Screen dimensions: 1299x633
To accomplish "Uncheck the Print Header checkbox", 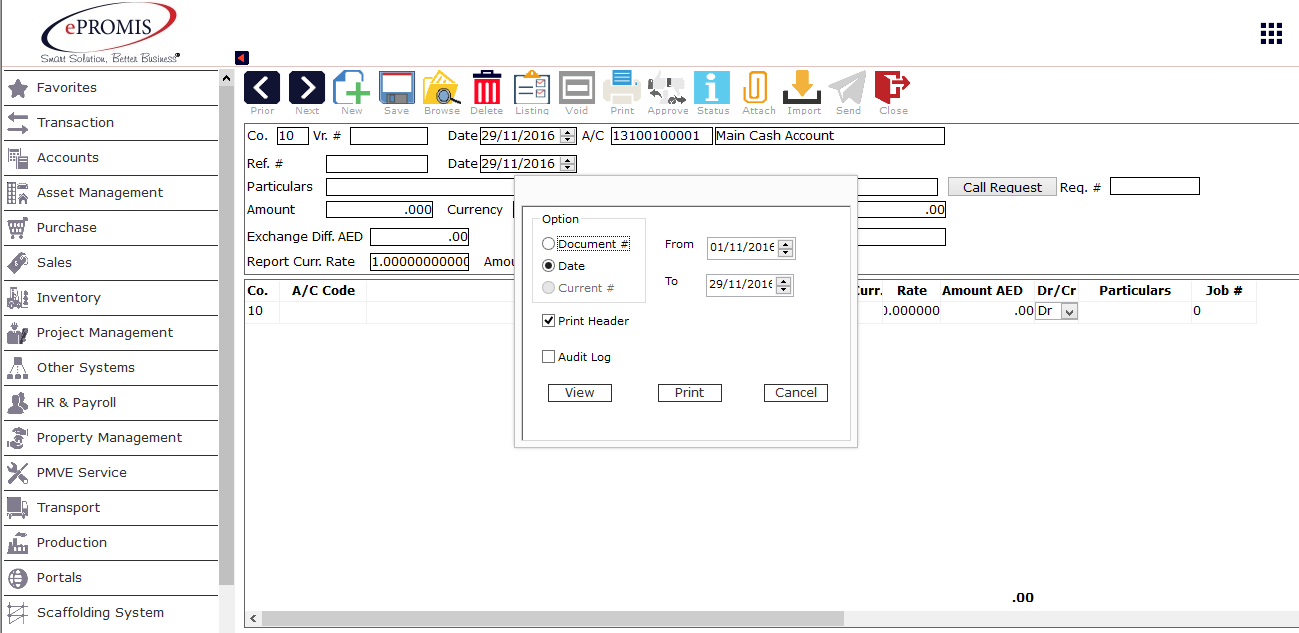I will tap(548, 320).
